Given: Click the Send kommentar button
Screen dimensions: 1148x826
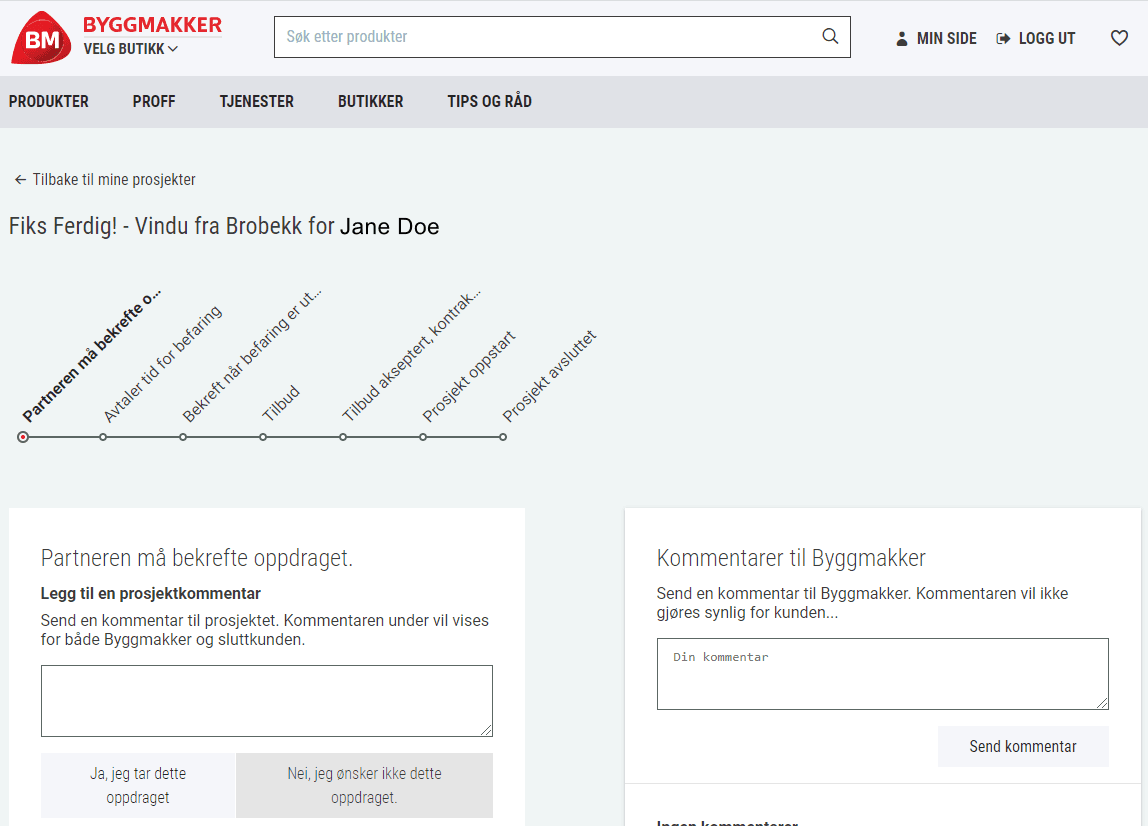Looking at the screenshot, I should (1023, 746).
